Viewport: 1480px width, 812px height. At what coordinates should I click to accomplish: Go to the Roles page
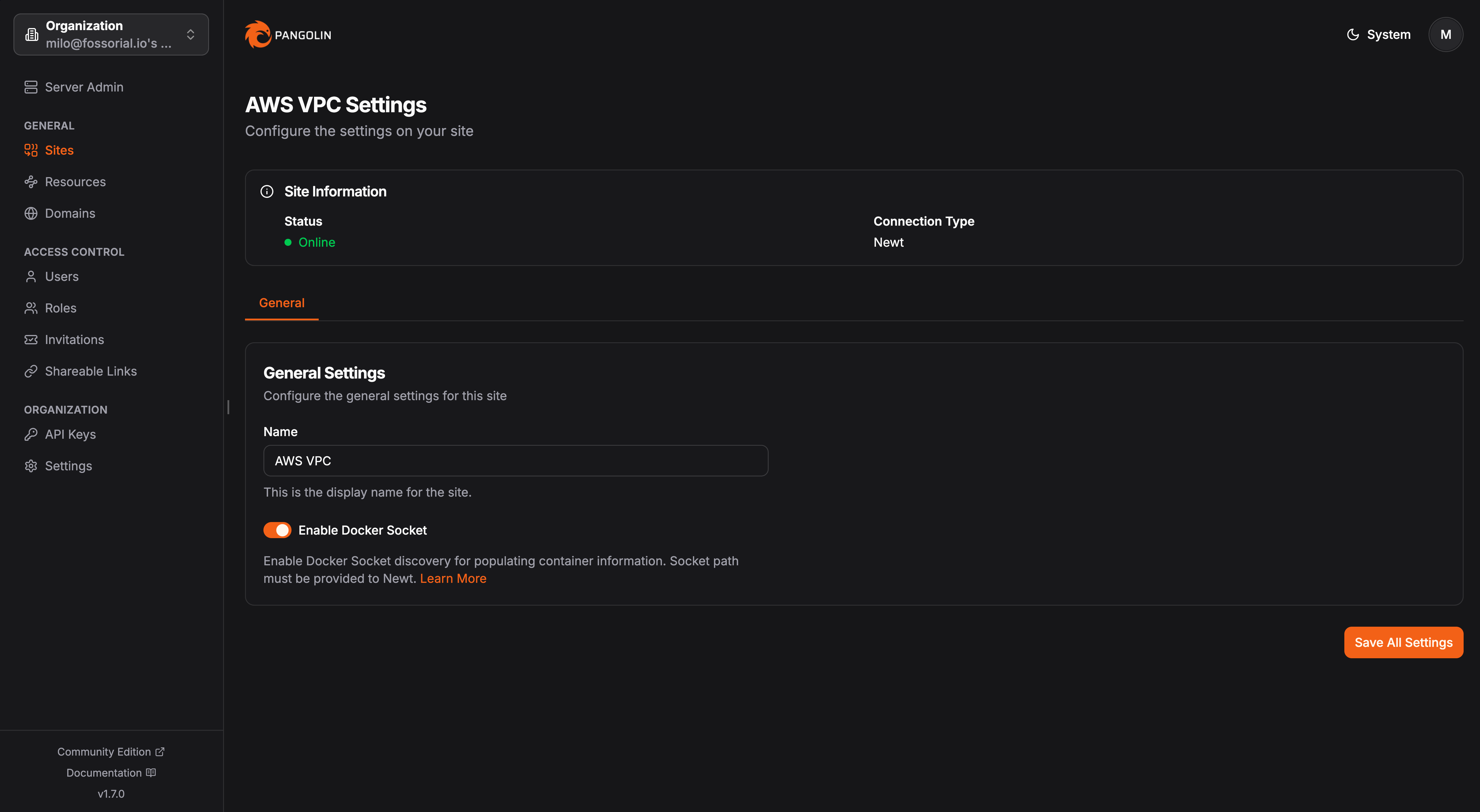click(60, 308)
